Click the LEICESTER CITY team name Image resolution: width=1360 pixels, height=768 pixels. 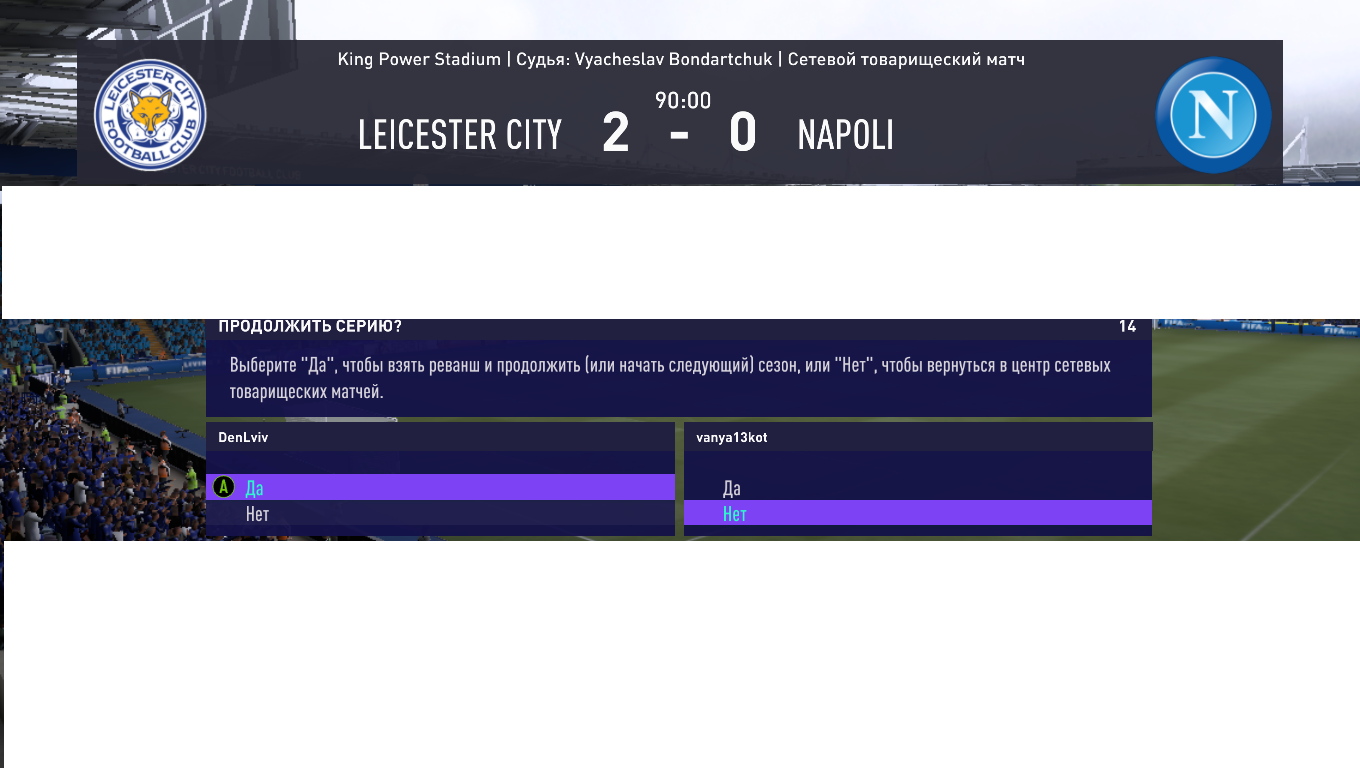pos(460,135)
